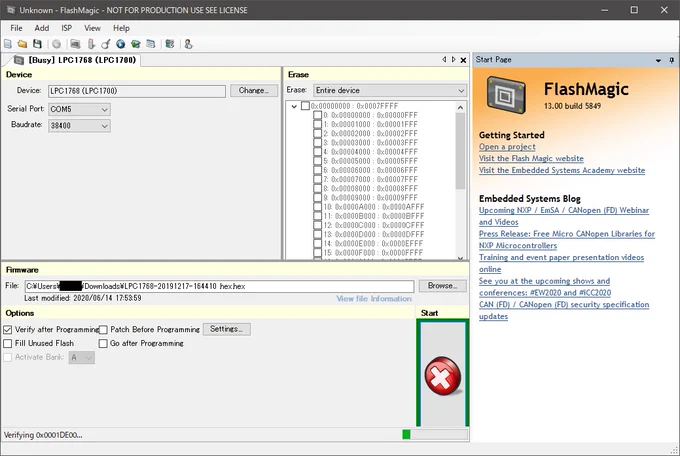Open the File menu
This screenshot has height=456, width=680.
[x=16, y=28]
